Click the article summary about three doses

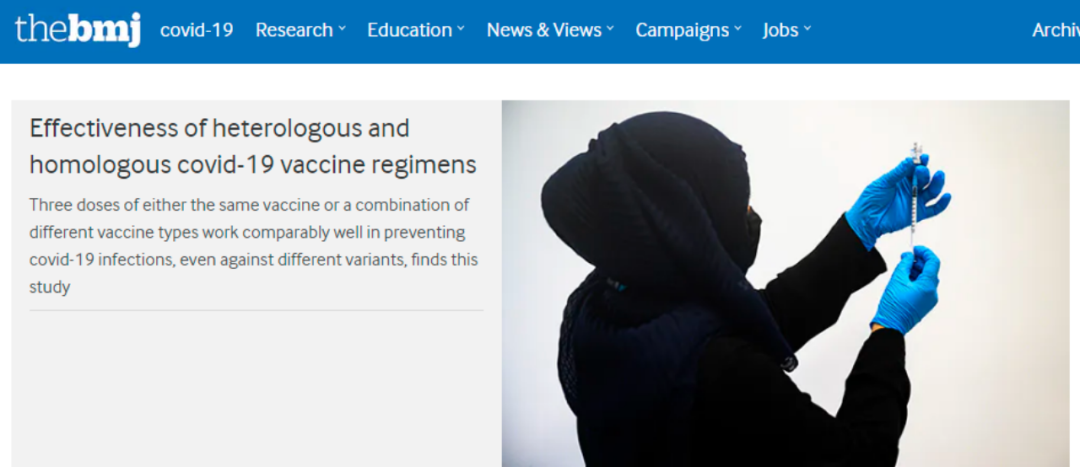(253, 246)
